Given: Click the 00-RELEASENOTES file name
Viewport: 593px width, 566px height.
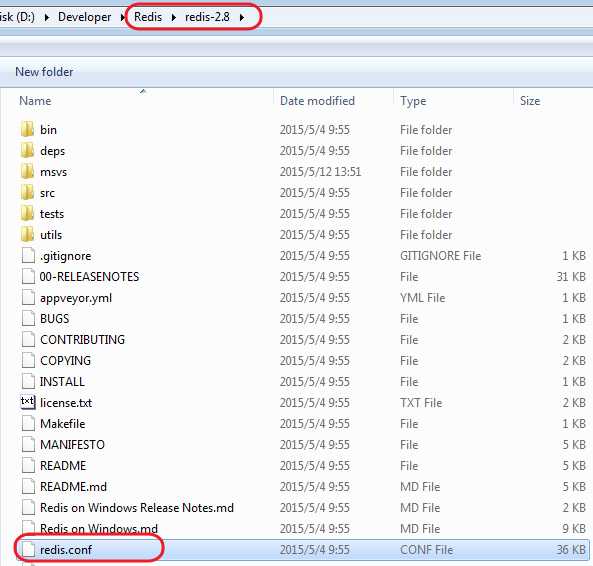Looking at the screenshot, I should click(89, 277).
